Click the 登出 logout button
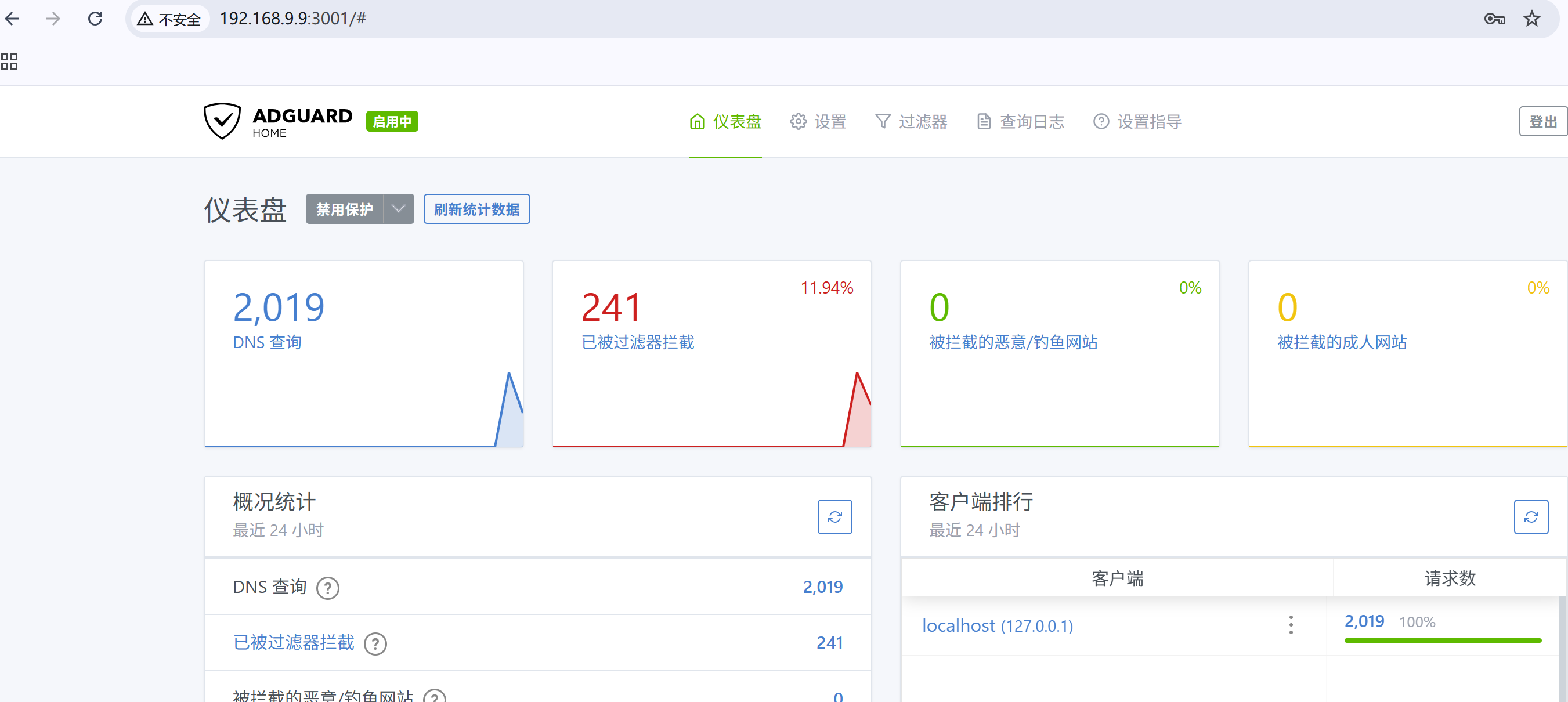The width and height of the screenshot is (1568, 702). click(x=1542, y=122)
